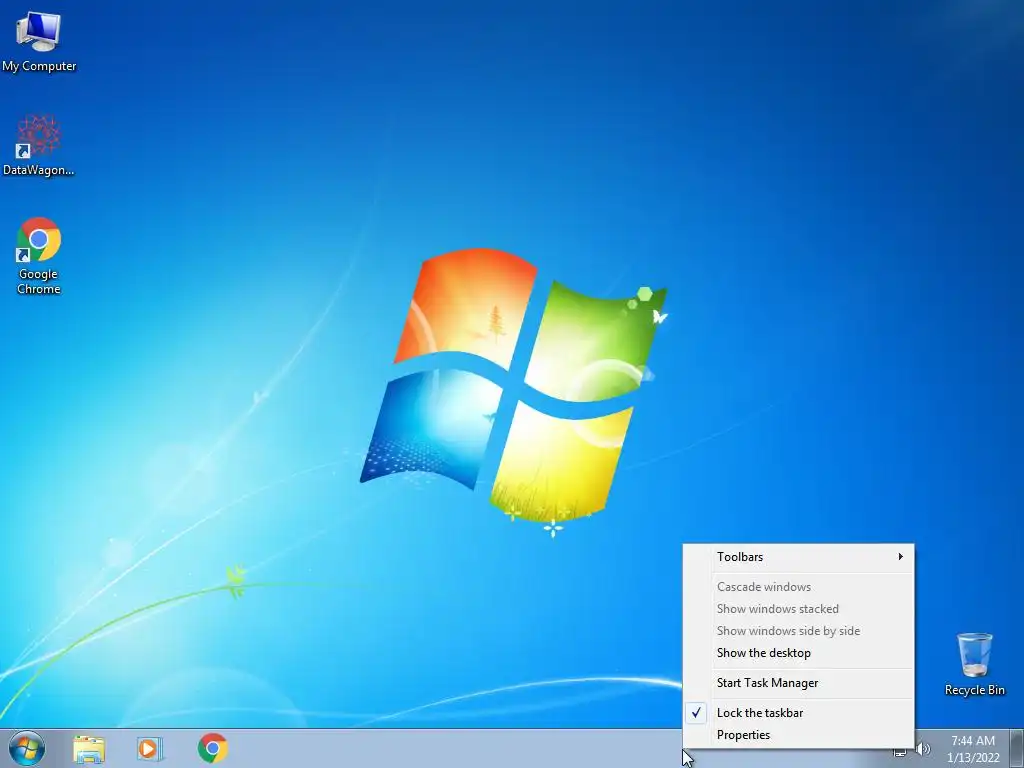
Task: Select the Google Chrome desktop shortcut
Action: 39,255
